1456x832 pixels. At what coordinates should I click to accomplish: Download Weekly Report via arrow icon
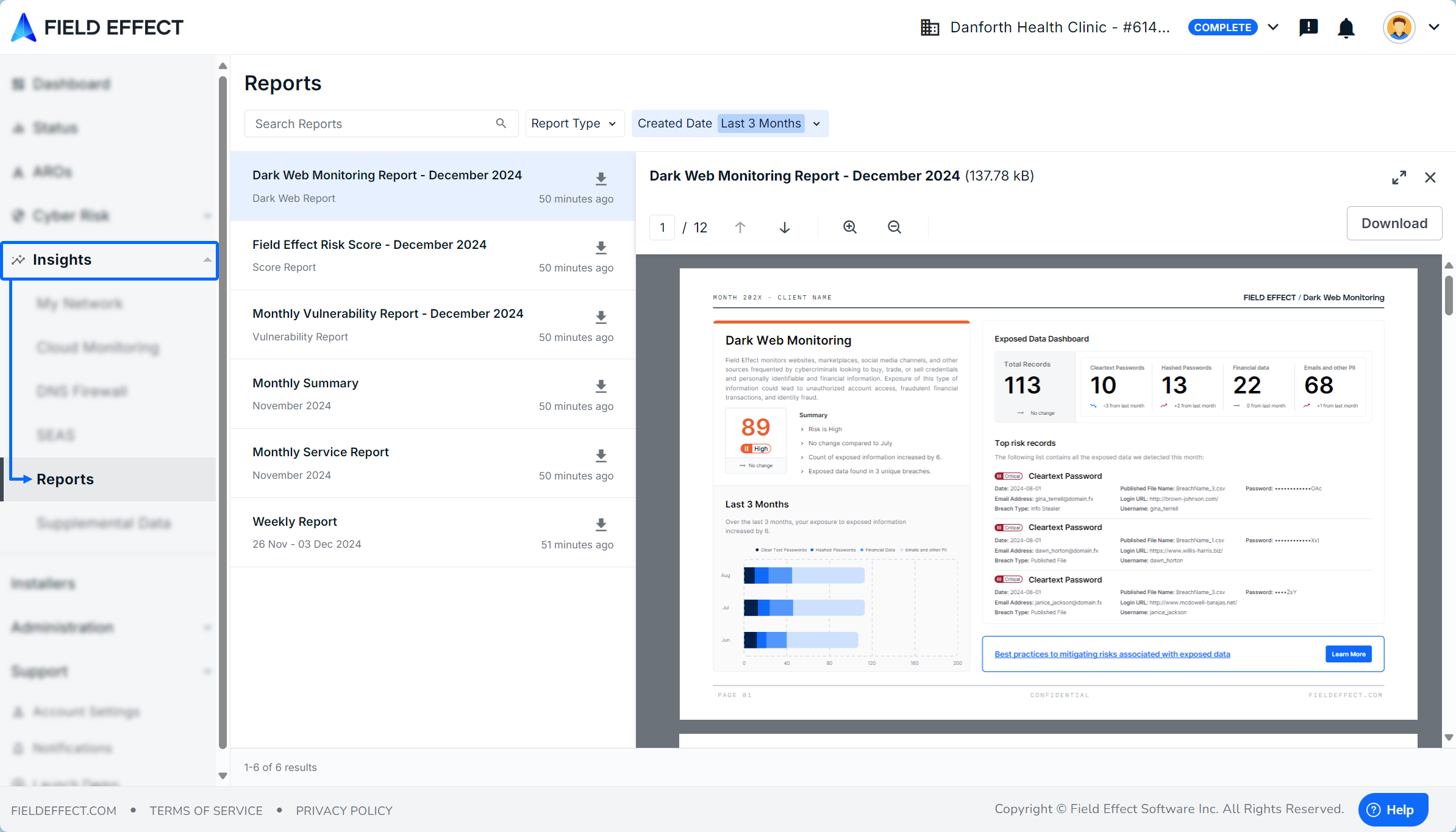click(x=601, y=525)
